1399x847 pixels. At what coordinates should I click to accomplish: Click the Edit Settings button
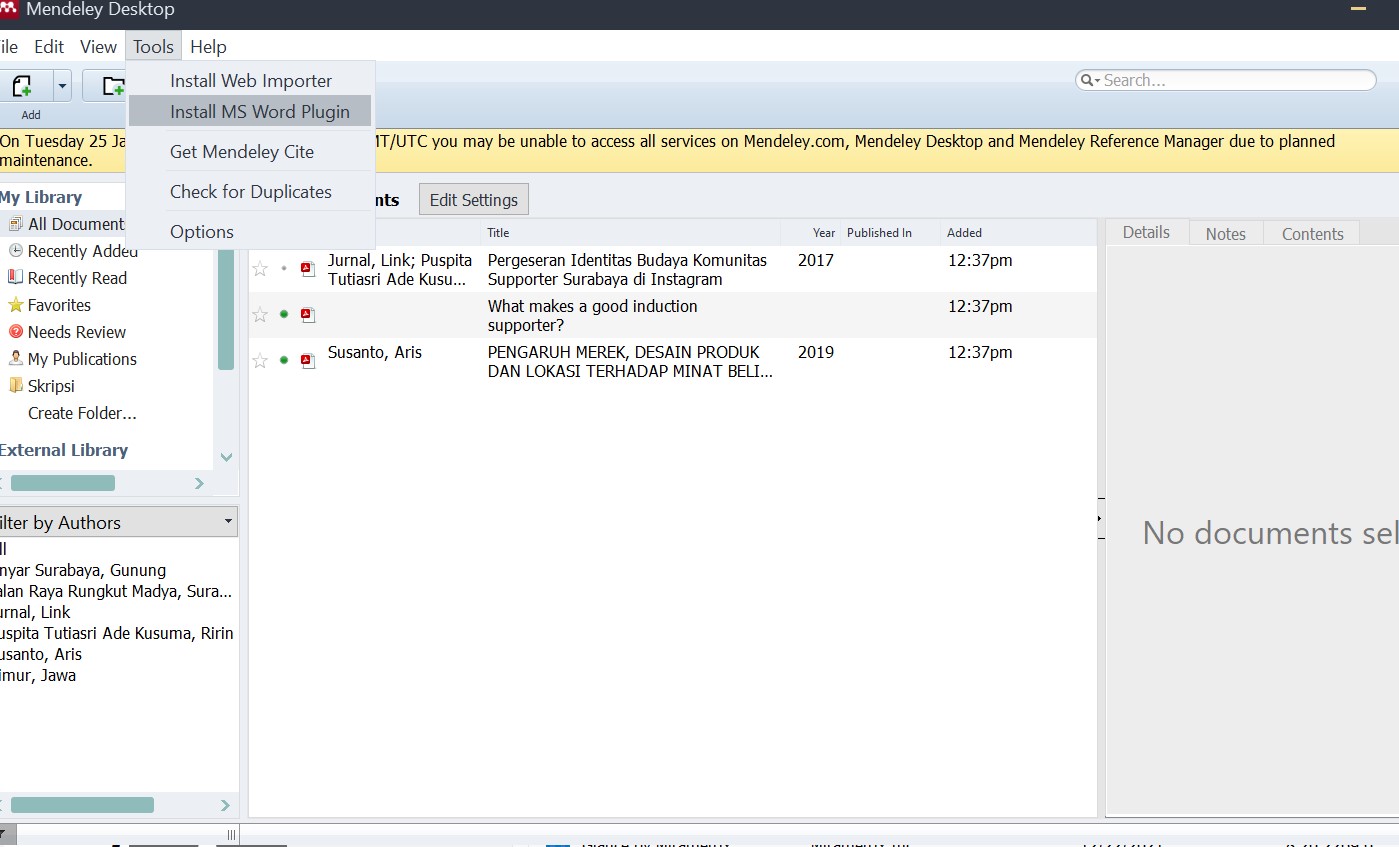473,200
